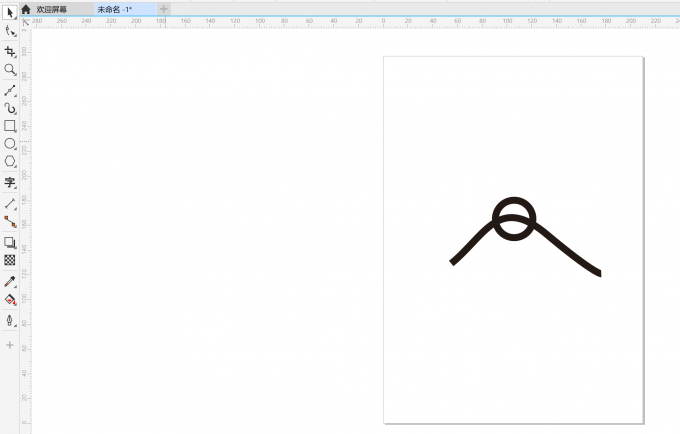Choose the Connector tool
The image size is (680, 434).
click(10, 221)
